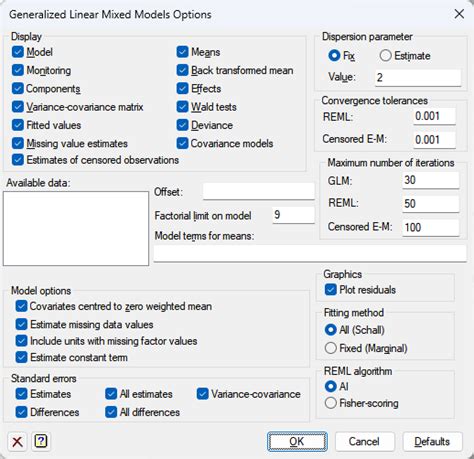The width and height of the screenshot is (474, 459).
Task: Disable Plot residuals in Graphics
Action: (x=331, y=290)
